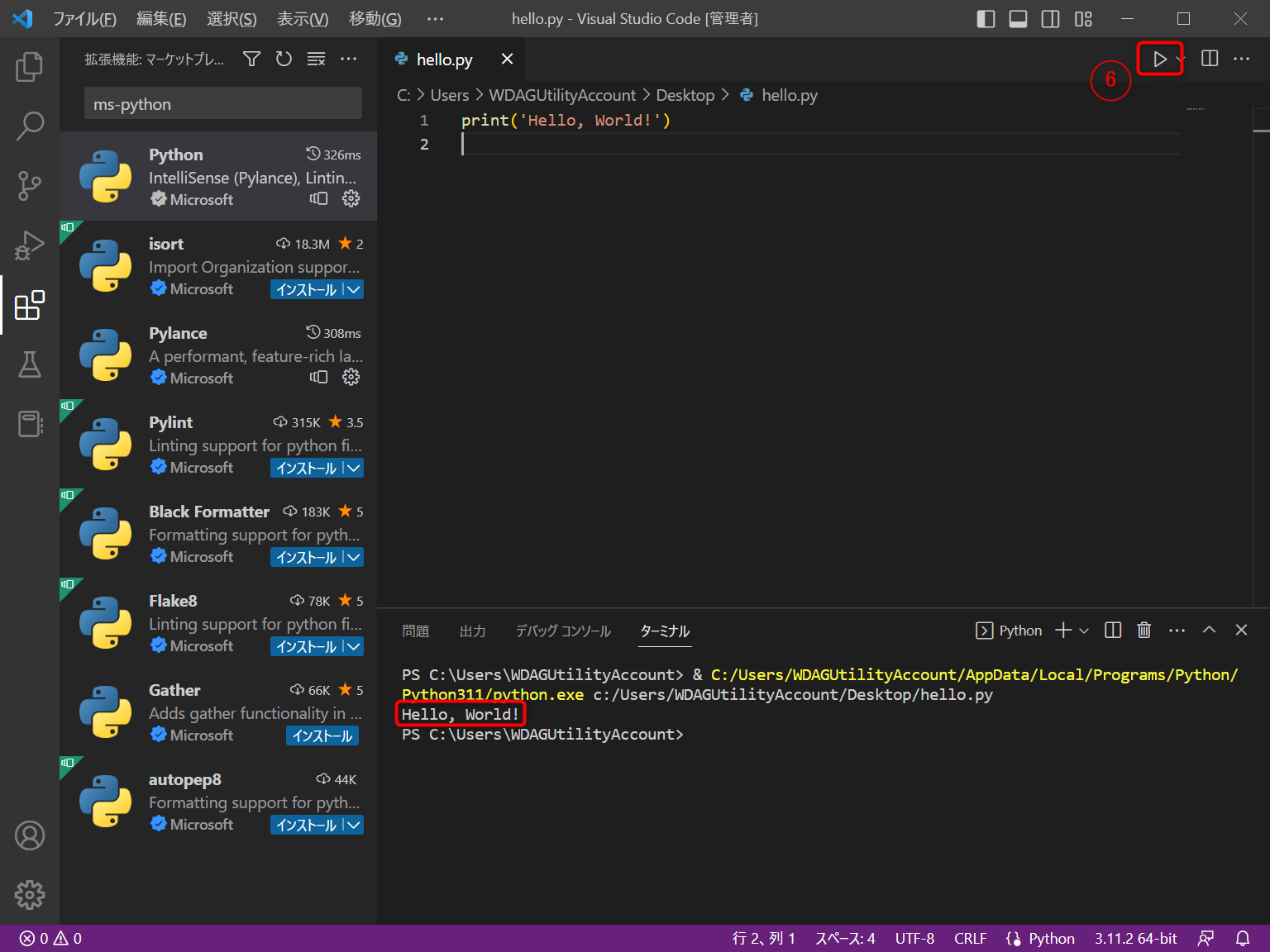Install the Pylint extension
This screenshot has width=1270, height=952.
[x=306, y=468]
